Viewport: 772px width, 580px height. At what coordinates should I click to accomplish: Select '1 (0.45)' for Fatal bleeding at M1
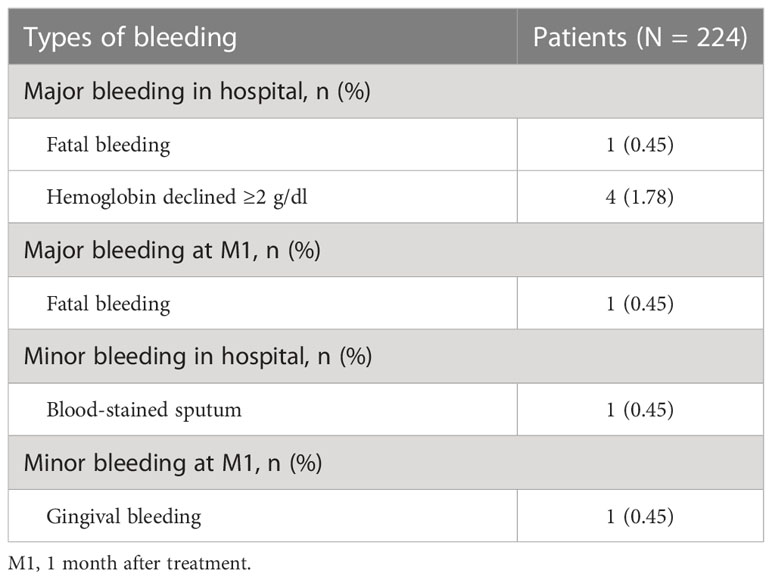click(640, 304)
